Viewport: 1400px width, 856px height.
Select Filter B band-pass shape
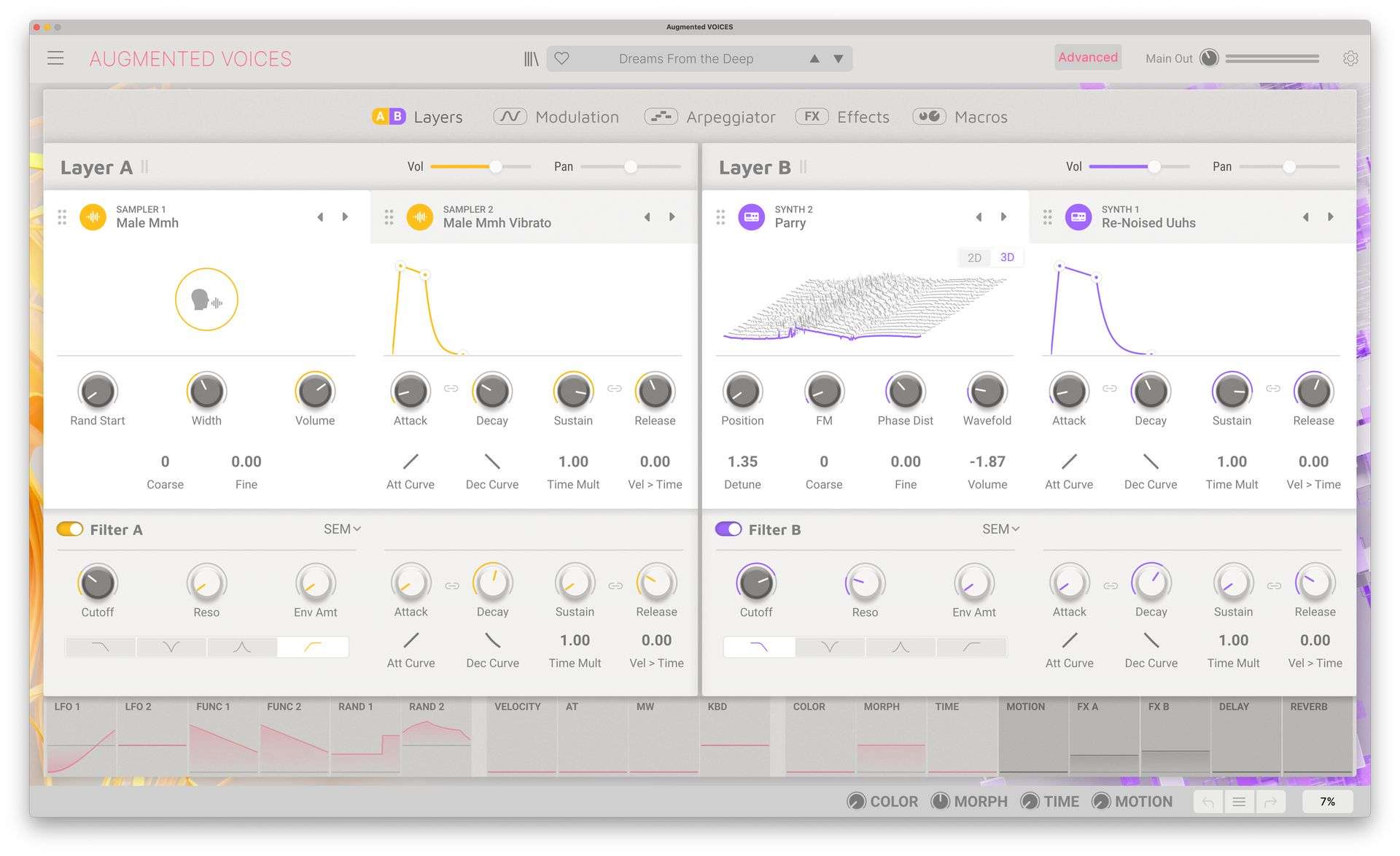901,647
